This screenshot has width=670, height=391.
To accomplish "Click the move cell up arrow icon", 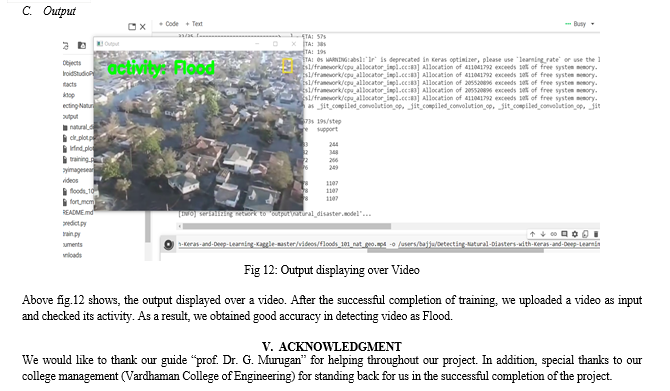I will 532,234.
